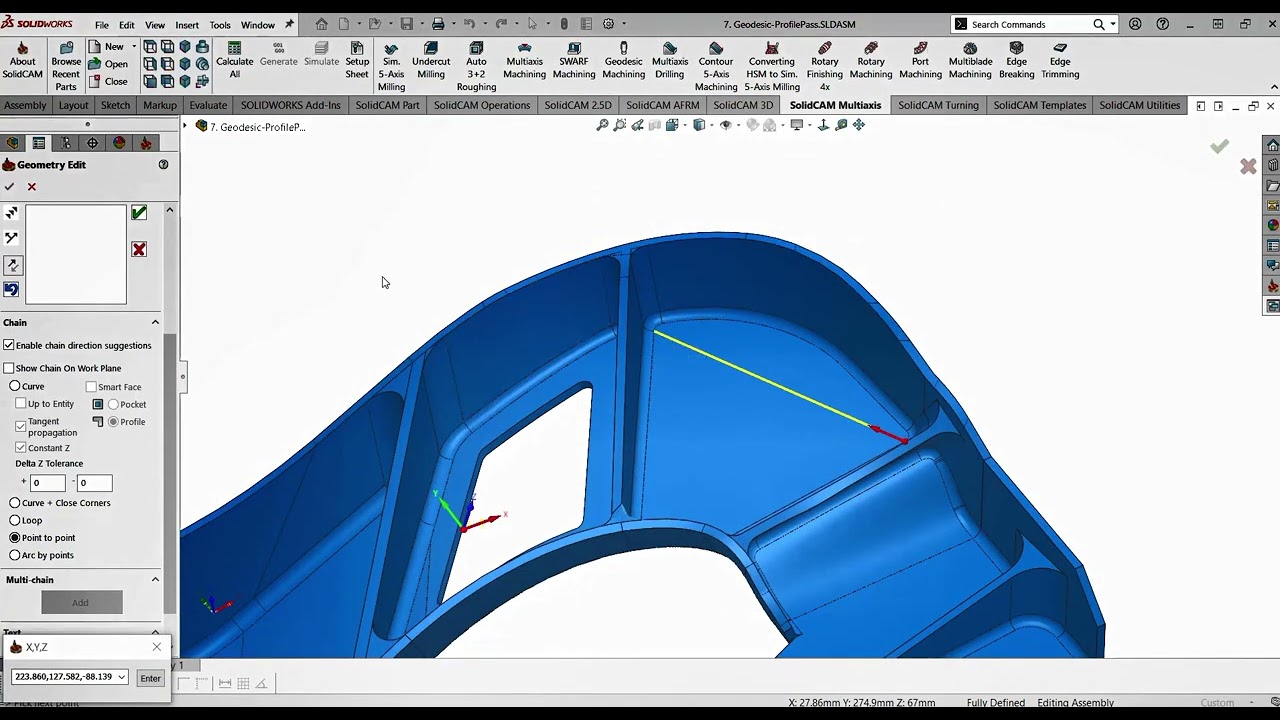
Task: Select Edge Breaking tool
Action: (x=1016, y=60)
